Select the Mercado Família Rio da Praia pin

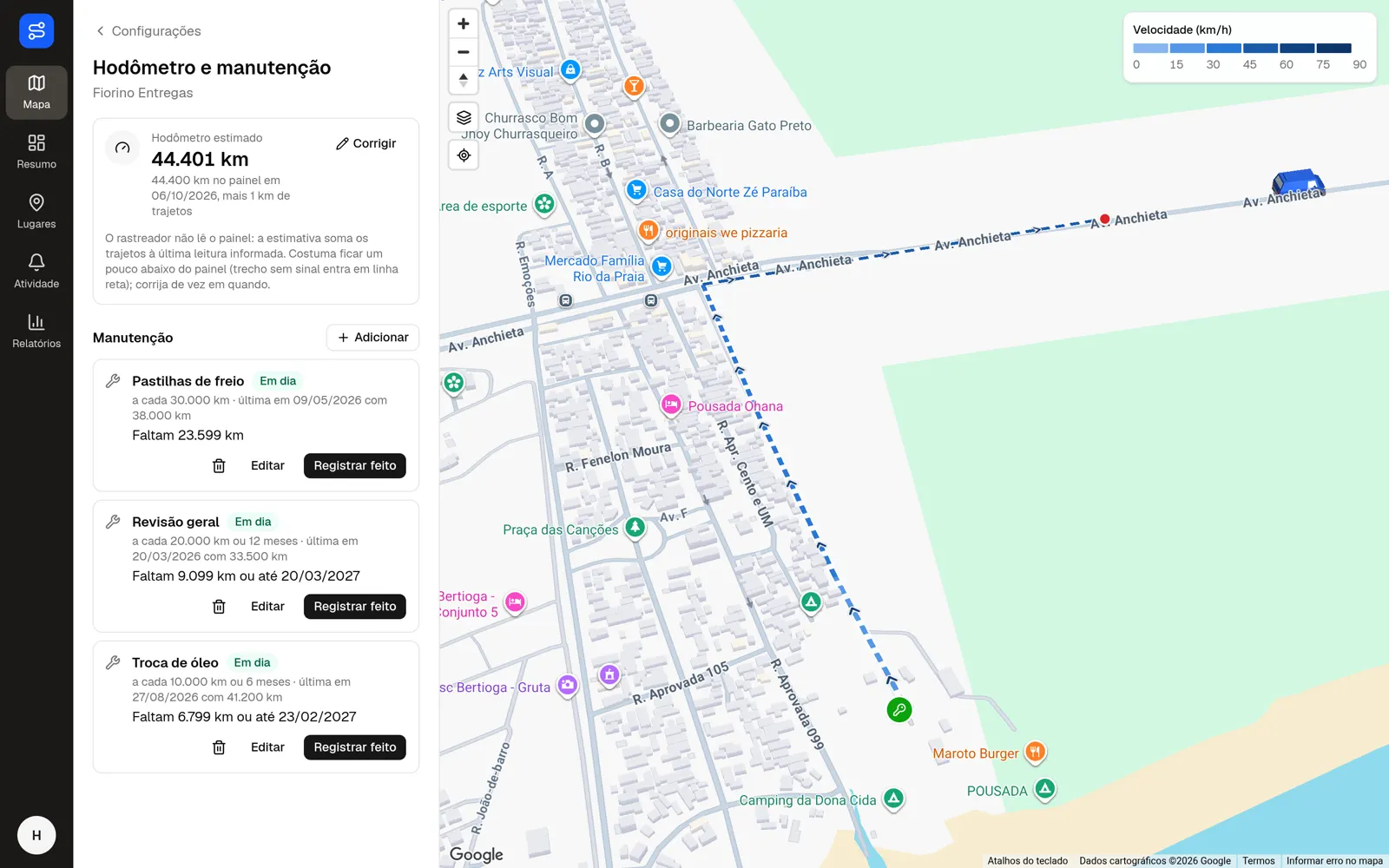click(662, 267)
